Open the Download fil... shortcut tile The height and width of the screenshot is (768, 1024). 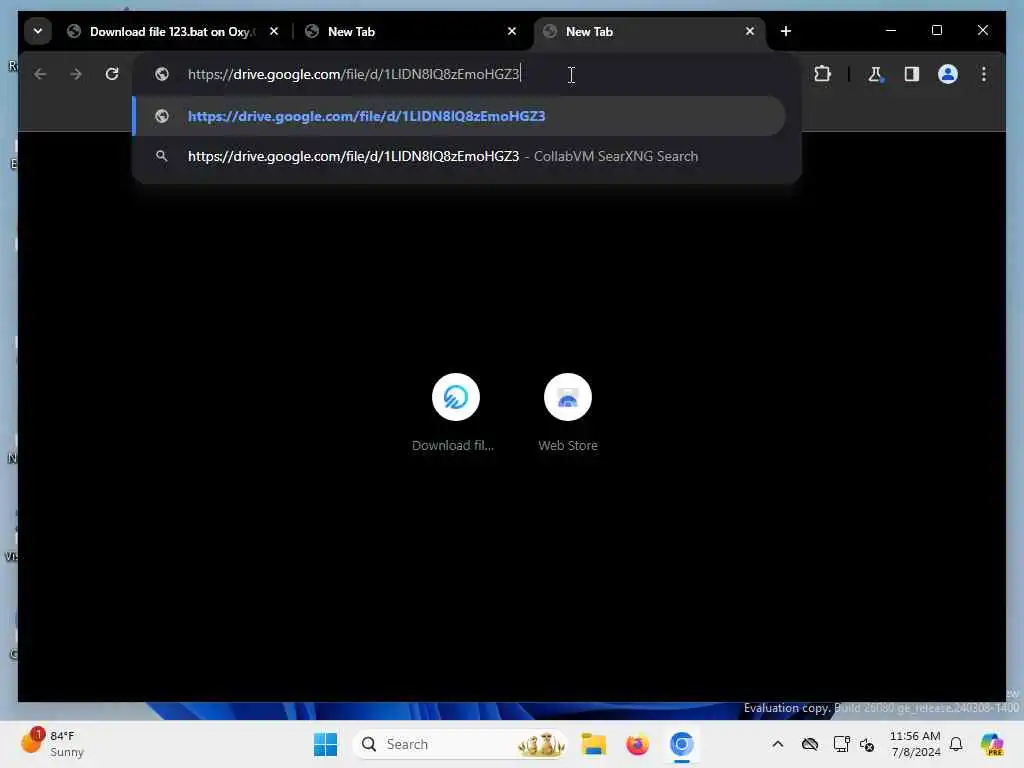455,411
